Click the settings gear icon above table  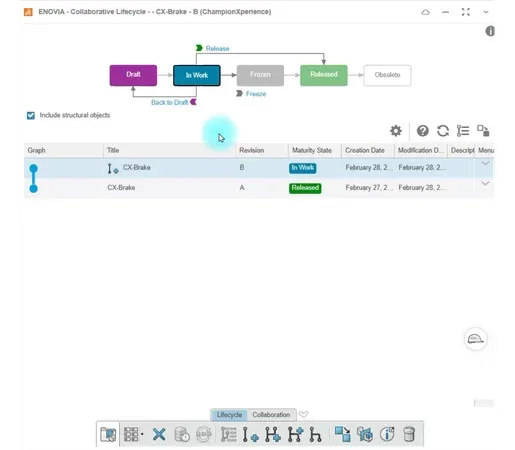click(396, 131)
